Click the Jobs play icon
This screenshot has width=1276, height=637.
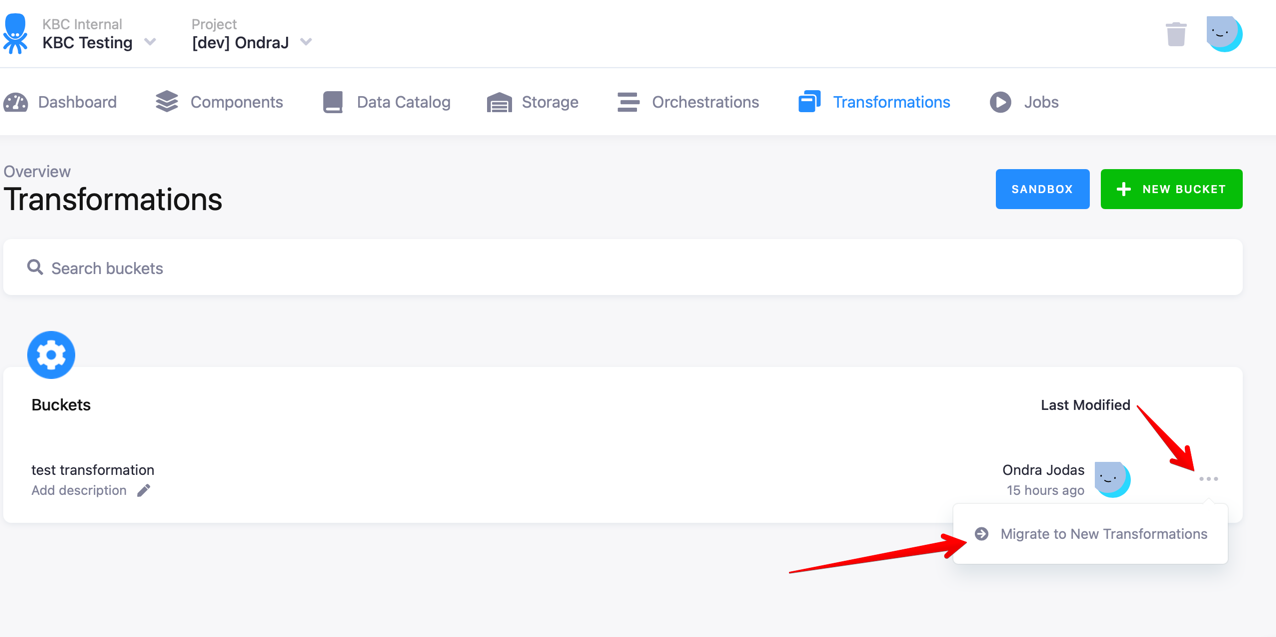click(x=1000, y=102)
